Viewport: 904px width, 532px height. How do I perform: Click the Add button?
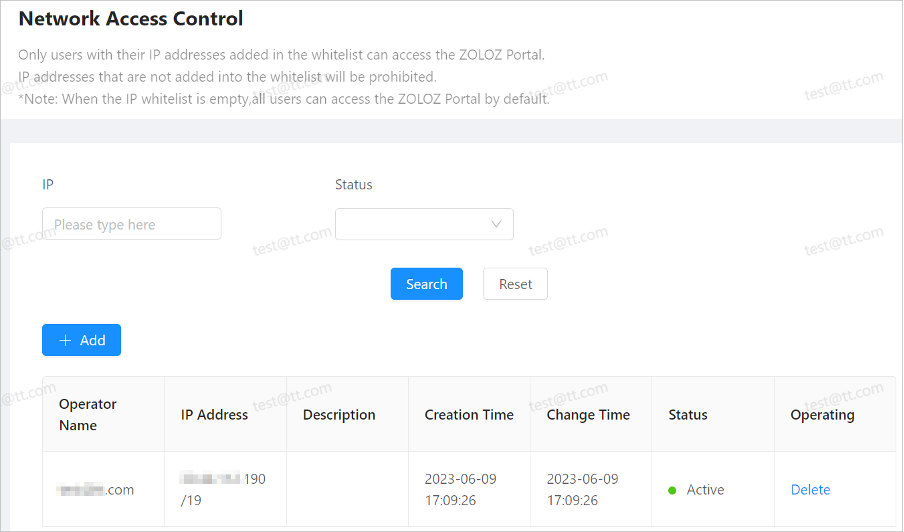81,340
